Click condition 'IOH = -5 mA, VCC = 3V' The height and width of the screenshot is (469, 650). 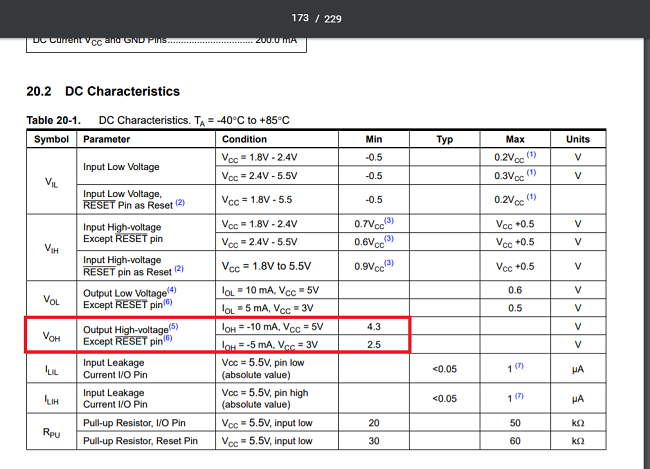tap(270, 345)
